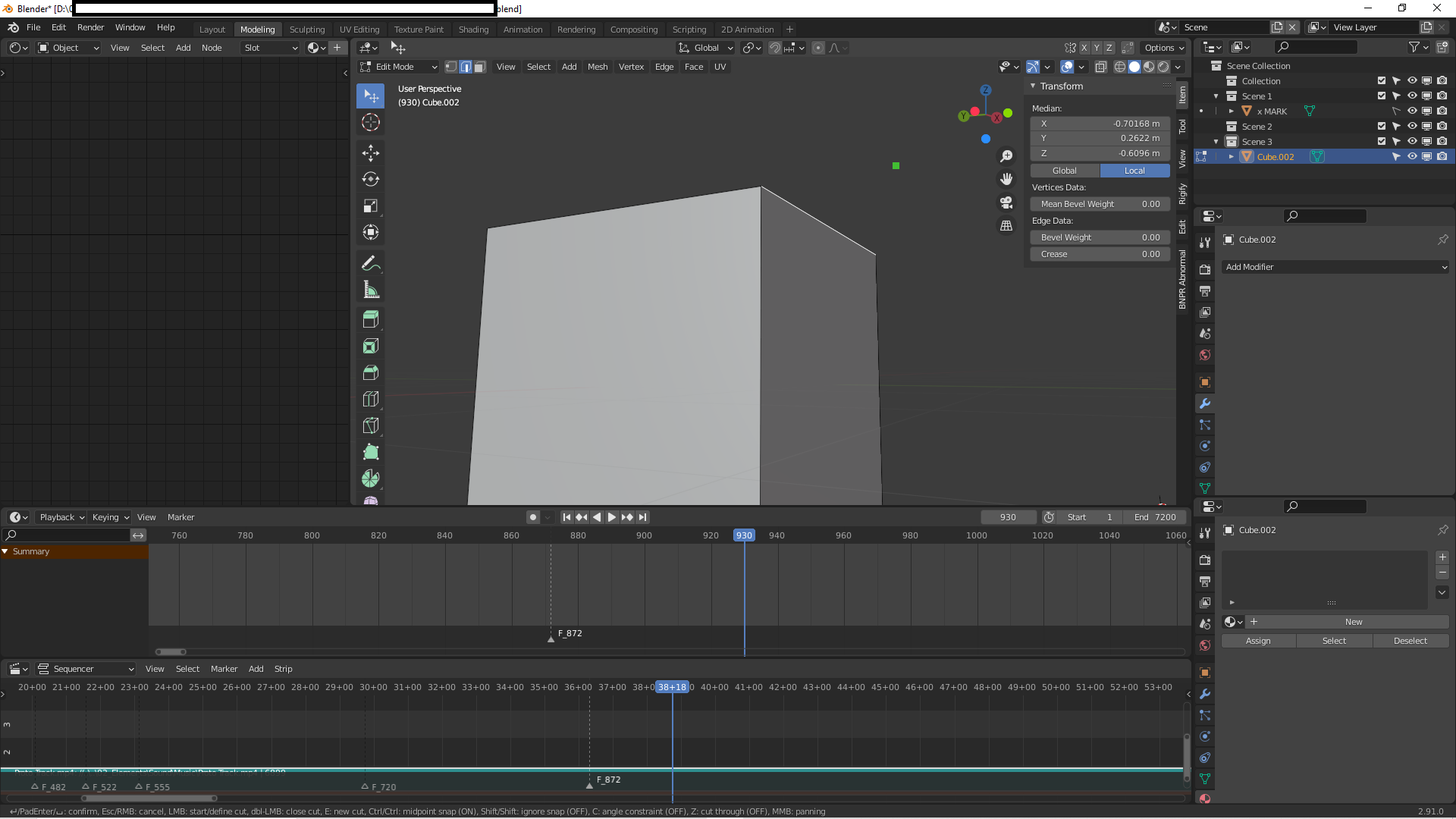Disable Scene 3 in renders camera icon
Viewport: 1456px width, 819px height.
[1442, 142]
